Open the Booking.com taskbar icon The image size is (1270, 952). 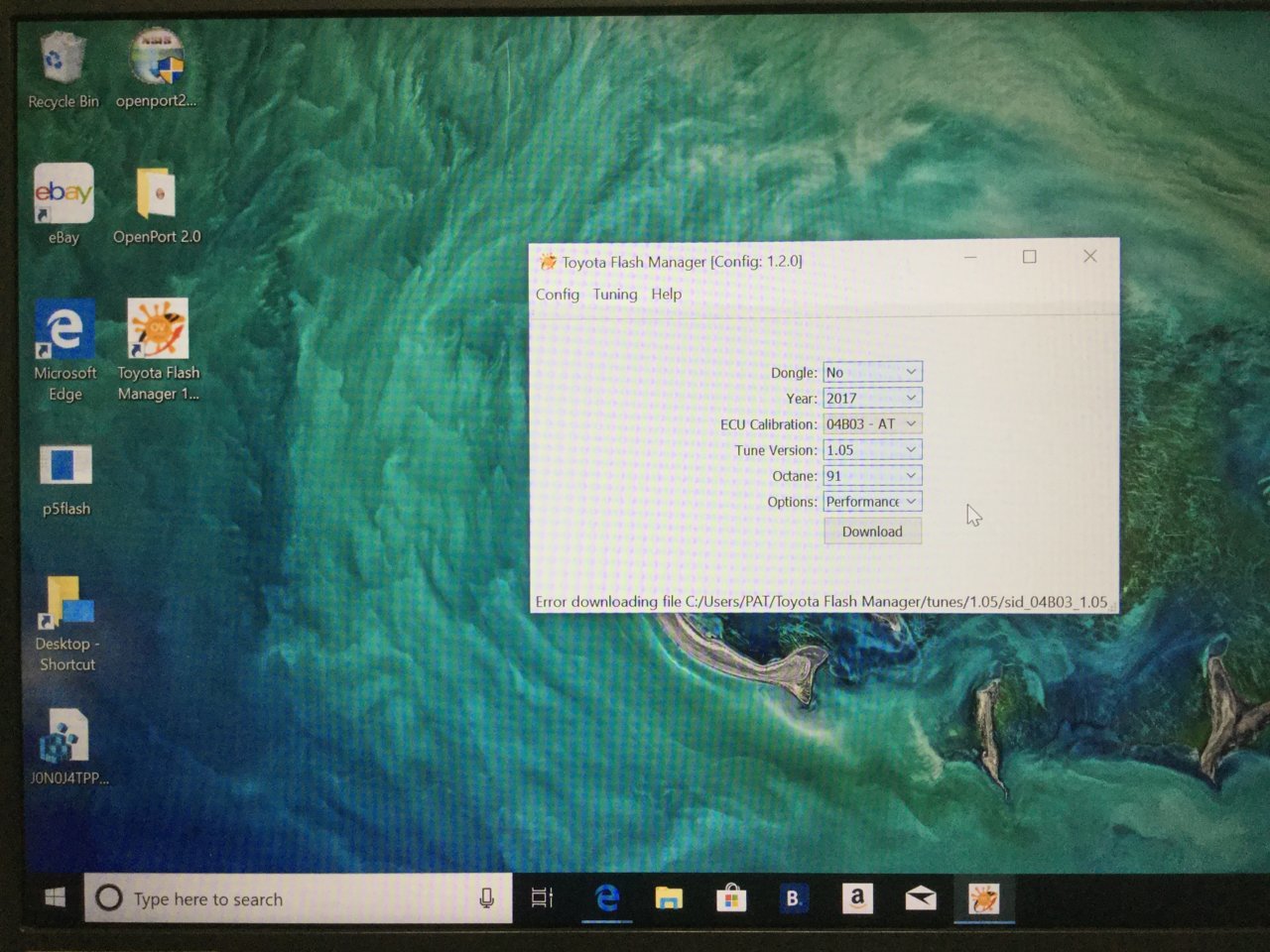(x=794, y=898)
